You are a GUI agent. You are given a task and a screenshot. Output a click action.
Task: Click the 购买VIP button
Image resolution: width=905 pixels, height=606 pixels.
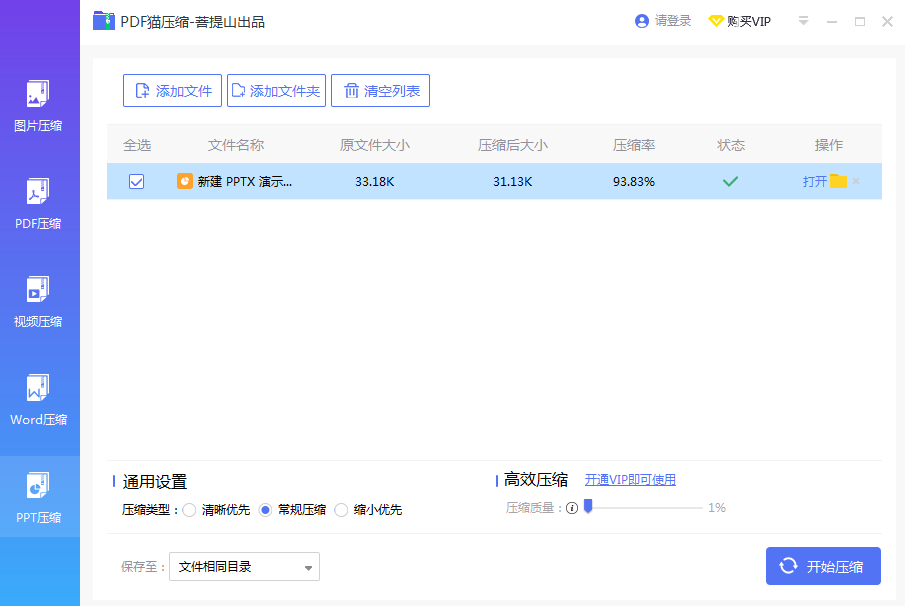pyautogui.click(x=740, y=21)
